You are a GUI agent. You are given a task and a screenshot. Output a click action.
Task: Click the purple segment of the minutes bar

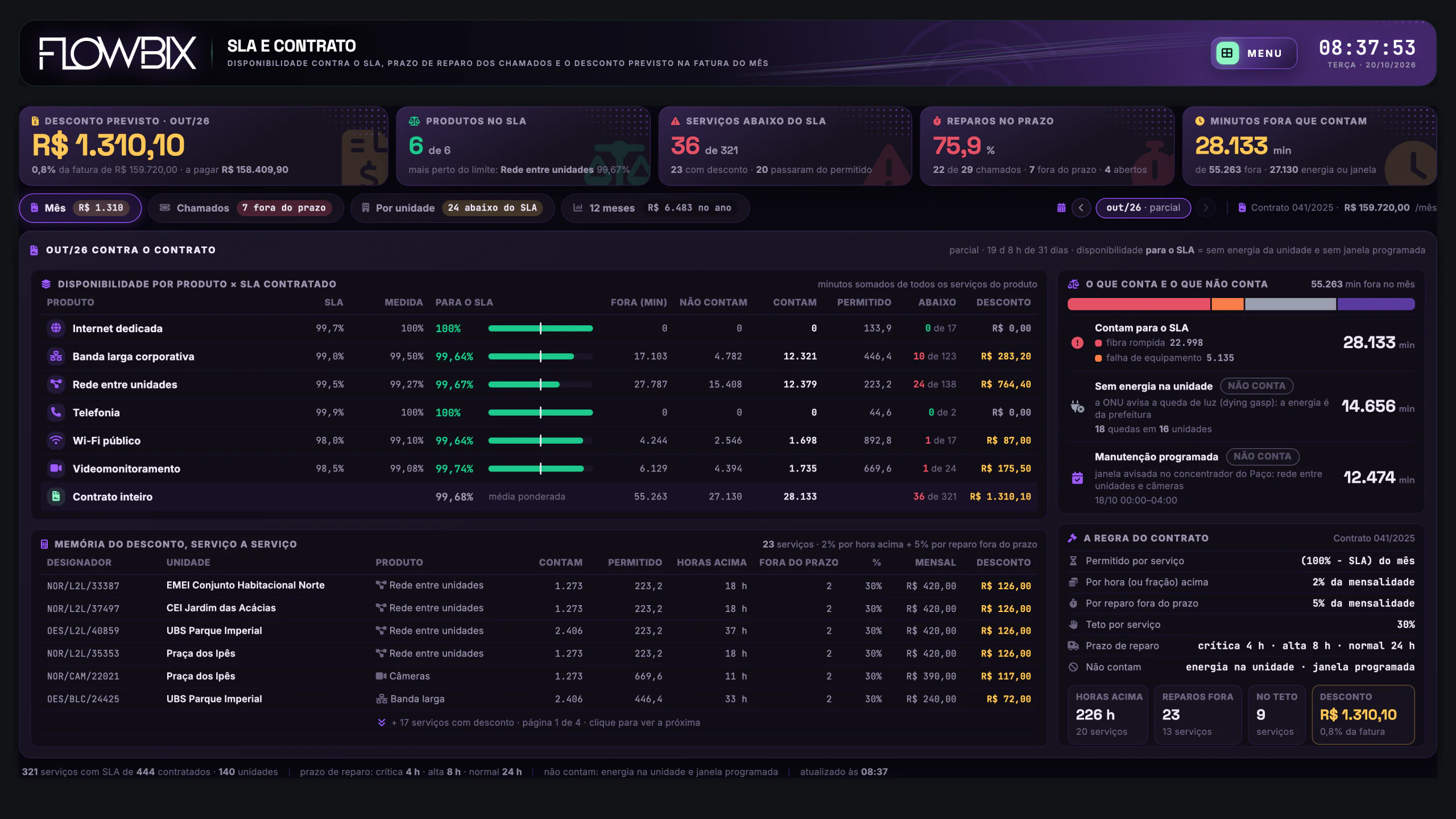(x=1376, y=304)
